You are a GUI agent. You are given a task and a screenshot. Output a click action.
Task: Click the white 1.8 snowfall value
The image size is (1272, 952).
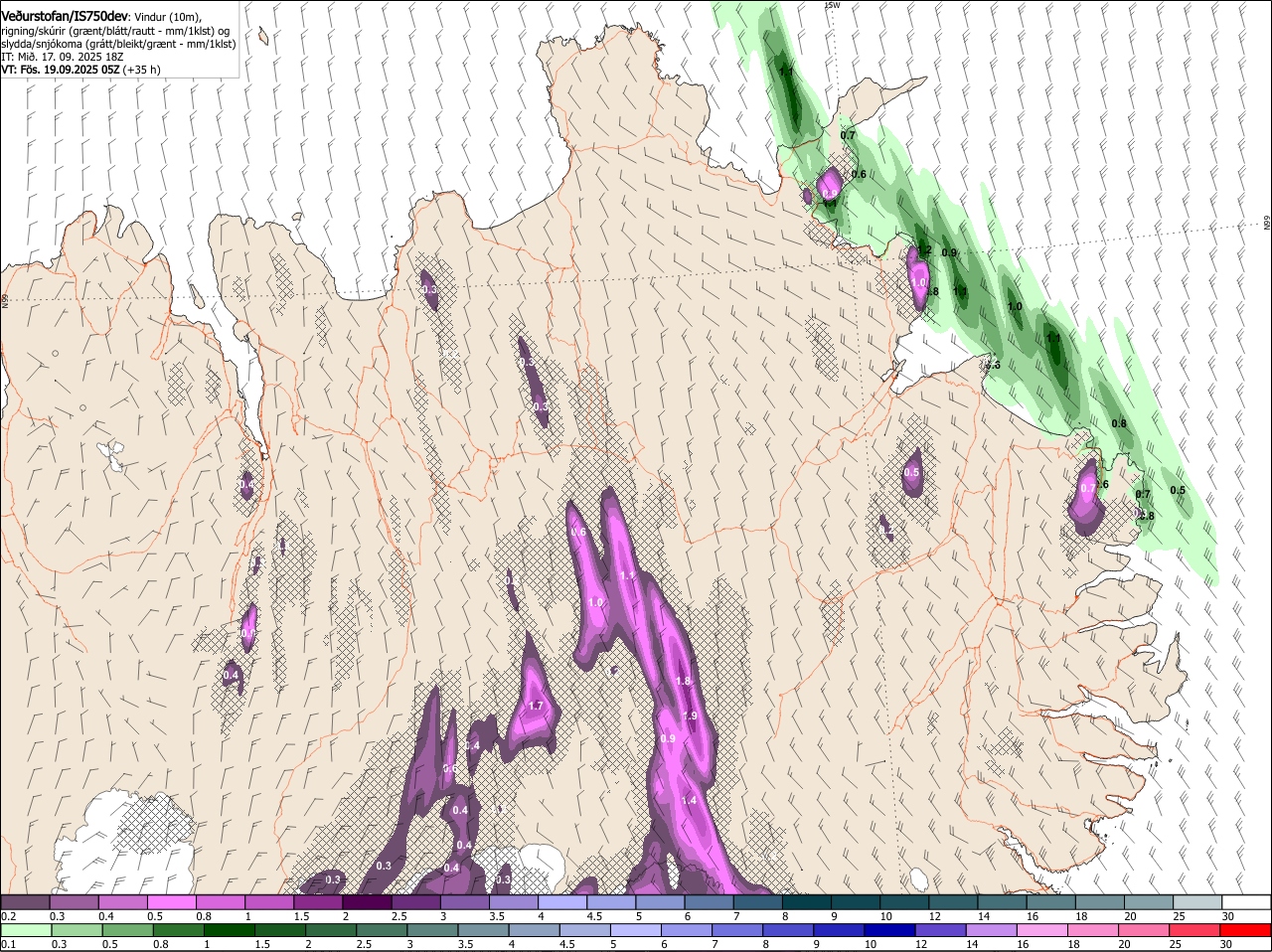coord(683,681)
